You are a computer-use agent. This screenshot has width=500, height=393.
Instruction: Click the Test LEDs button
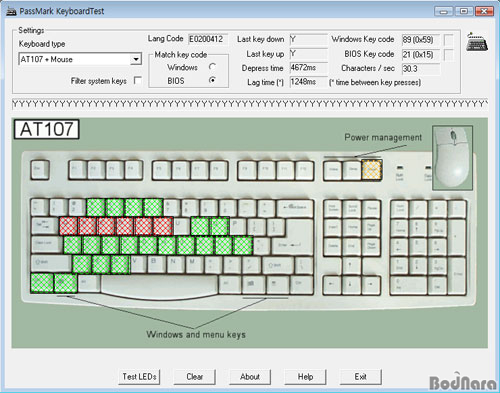click(x=139, y=377)
